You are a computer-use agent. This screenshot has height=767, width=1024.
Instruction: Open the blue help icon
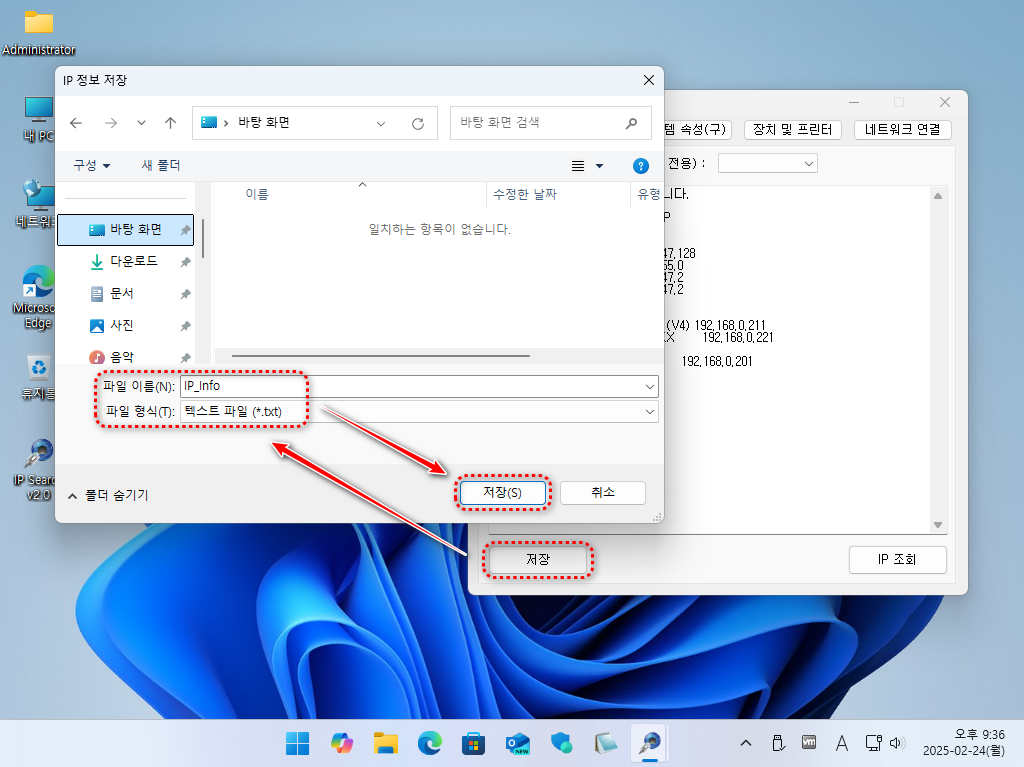point(641,166)
